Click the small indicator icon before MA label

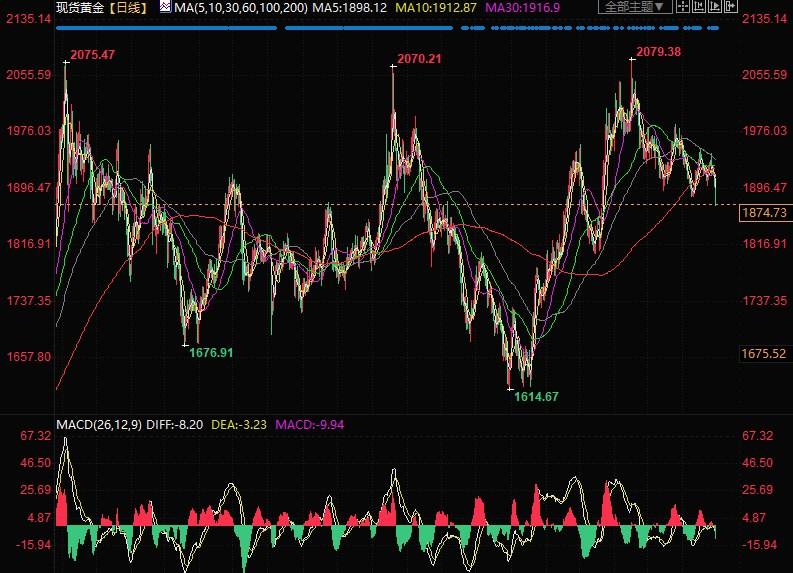[x=165, y=7]
